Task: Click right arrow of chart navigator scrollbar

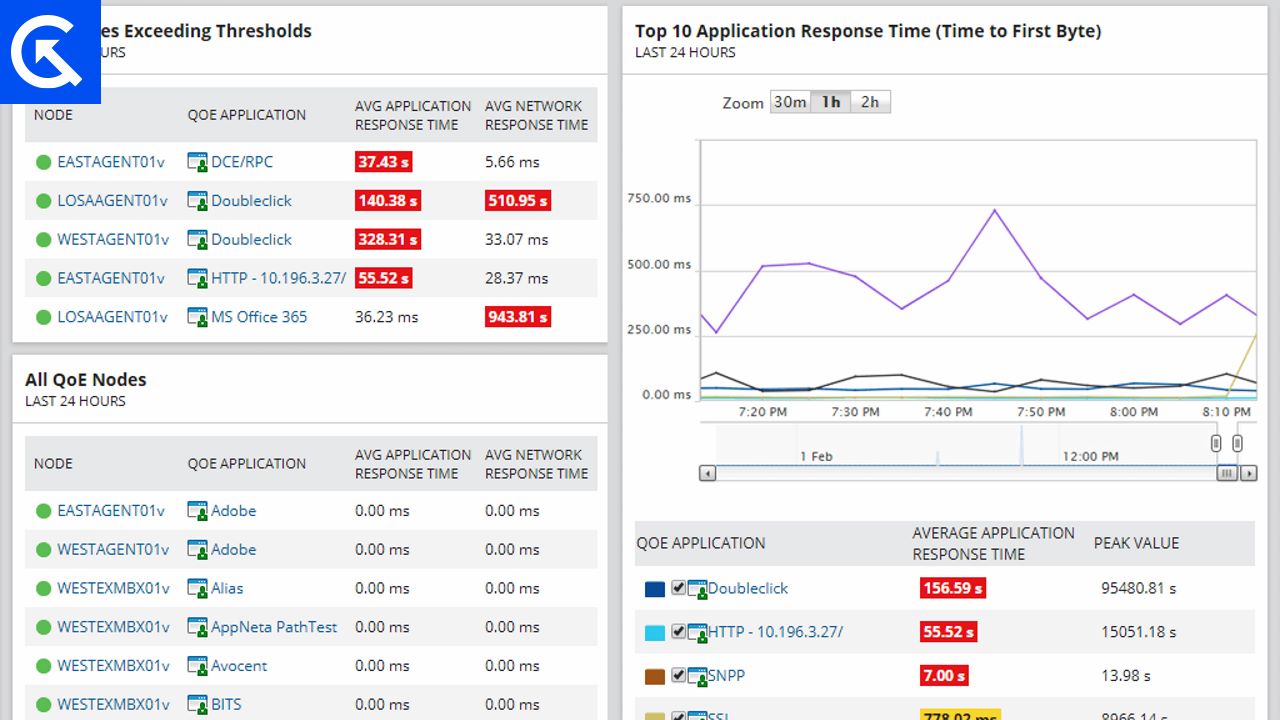Action: [1248, 473]
